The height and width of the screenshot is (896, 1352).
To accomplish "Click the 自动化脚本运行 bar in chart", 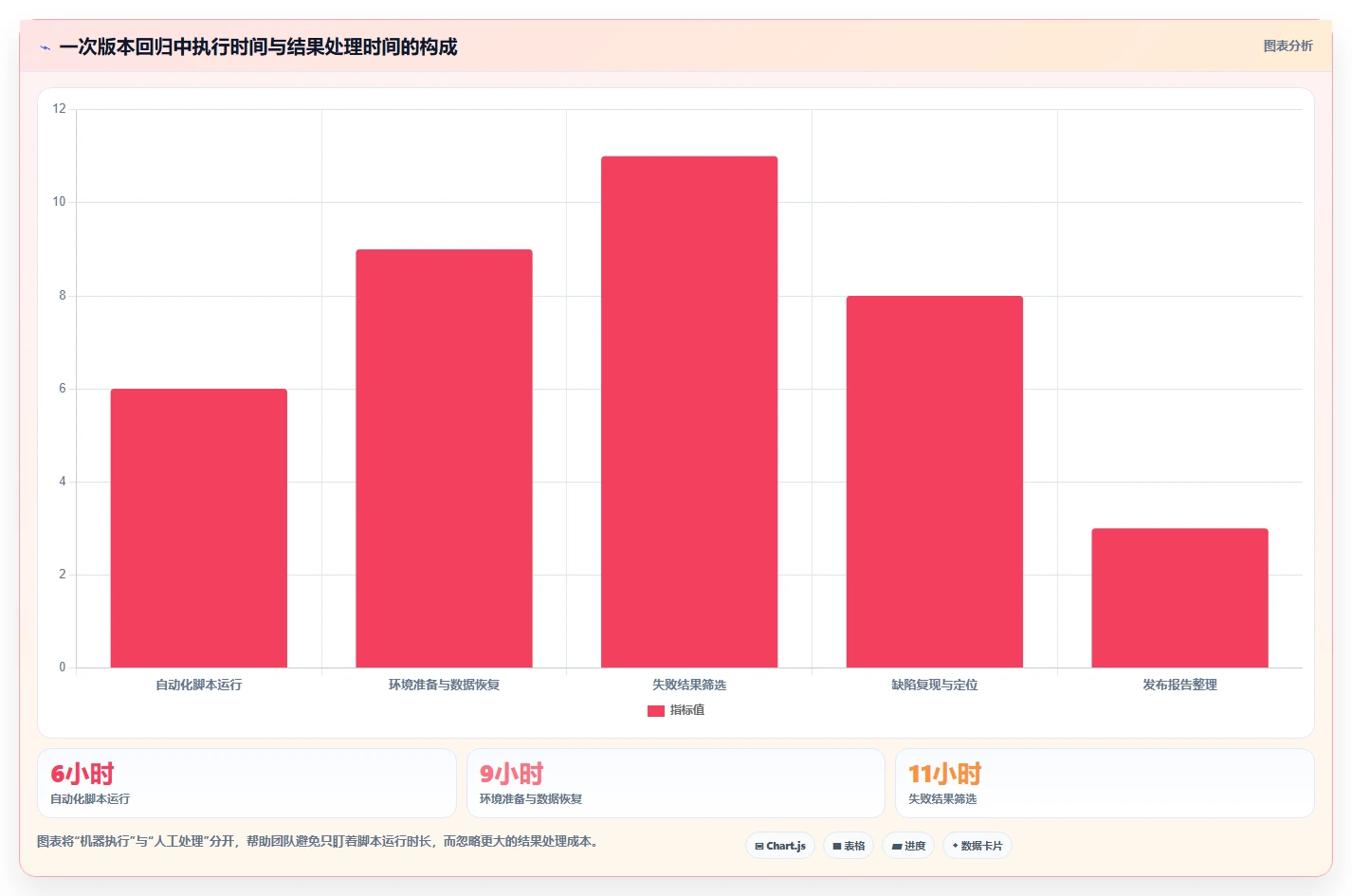I will point(199,528).
